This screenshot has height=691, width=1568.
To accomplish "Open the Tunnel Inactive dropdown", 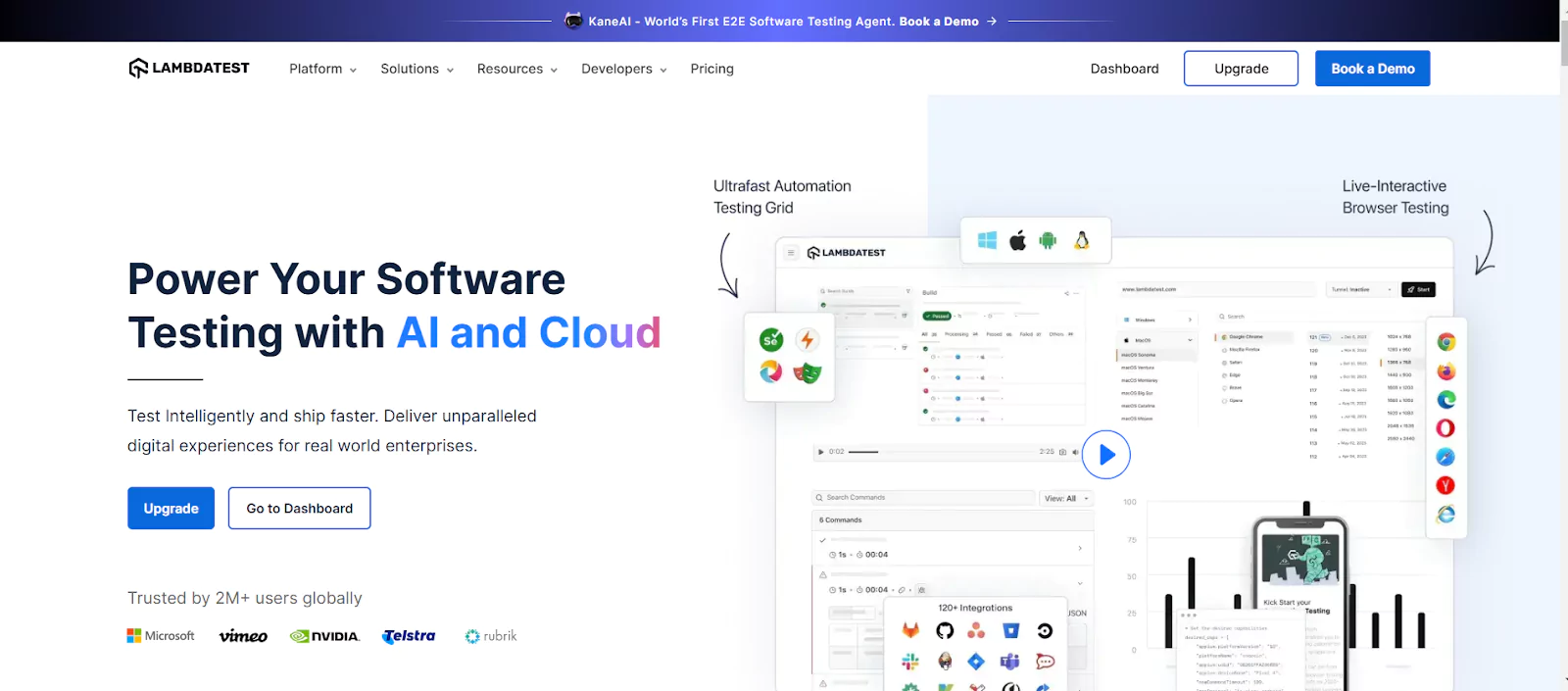I will 1361,289.
